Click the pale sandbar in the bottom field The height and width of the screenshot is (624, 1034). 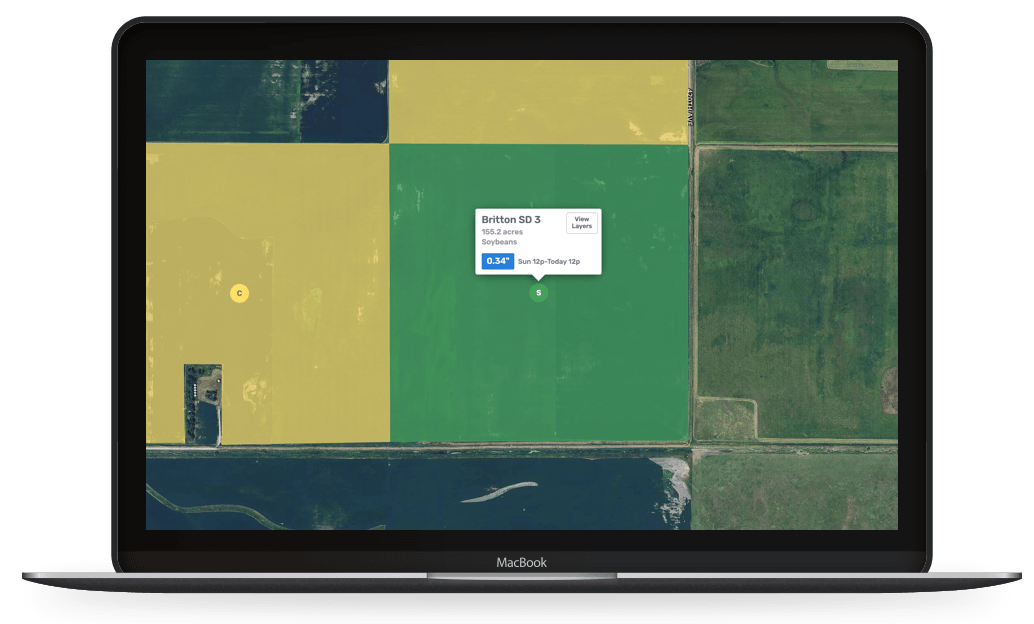pyautogui.click(x=500, y=492)
